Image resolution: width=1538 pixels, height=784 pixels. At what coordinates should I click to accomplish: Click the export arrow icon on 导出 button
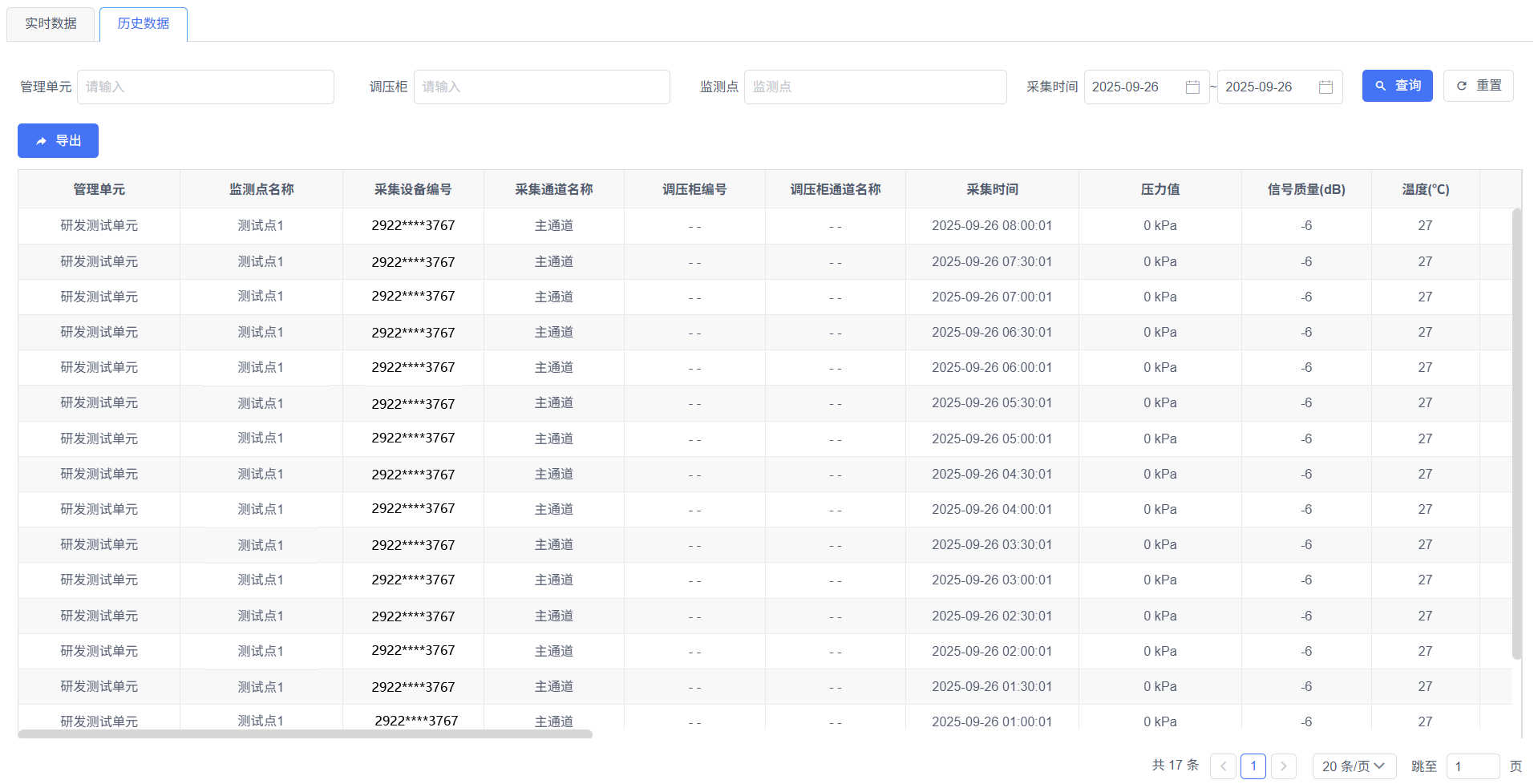42,140
